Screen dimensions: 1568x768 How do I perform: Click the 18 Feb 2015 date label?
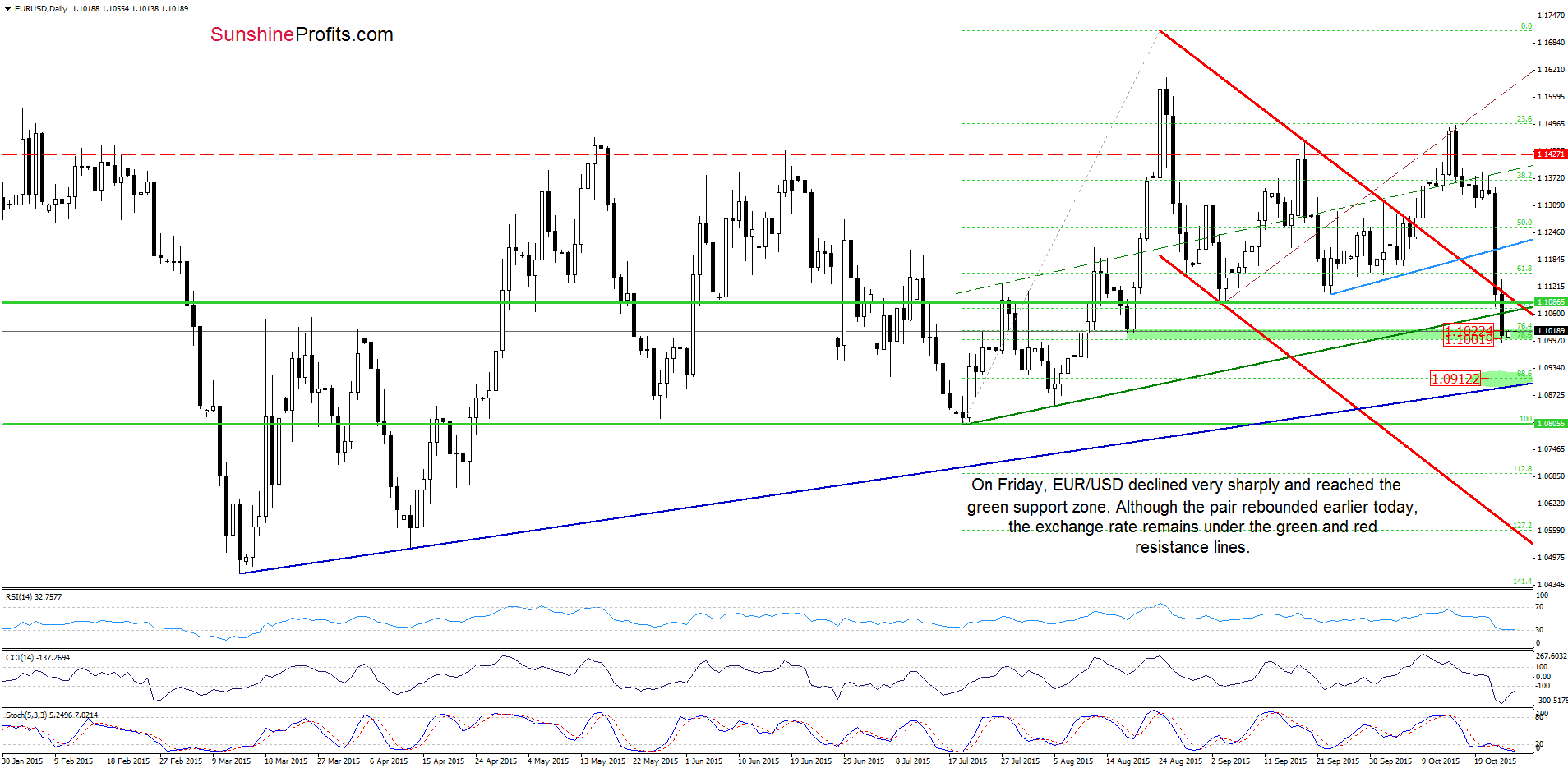point(128,761)
